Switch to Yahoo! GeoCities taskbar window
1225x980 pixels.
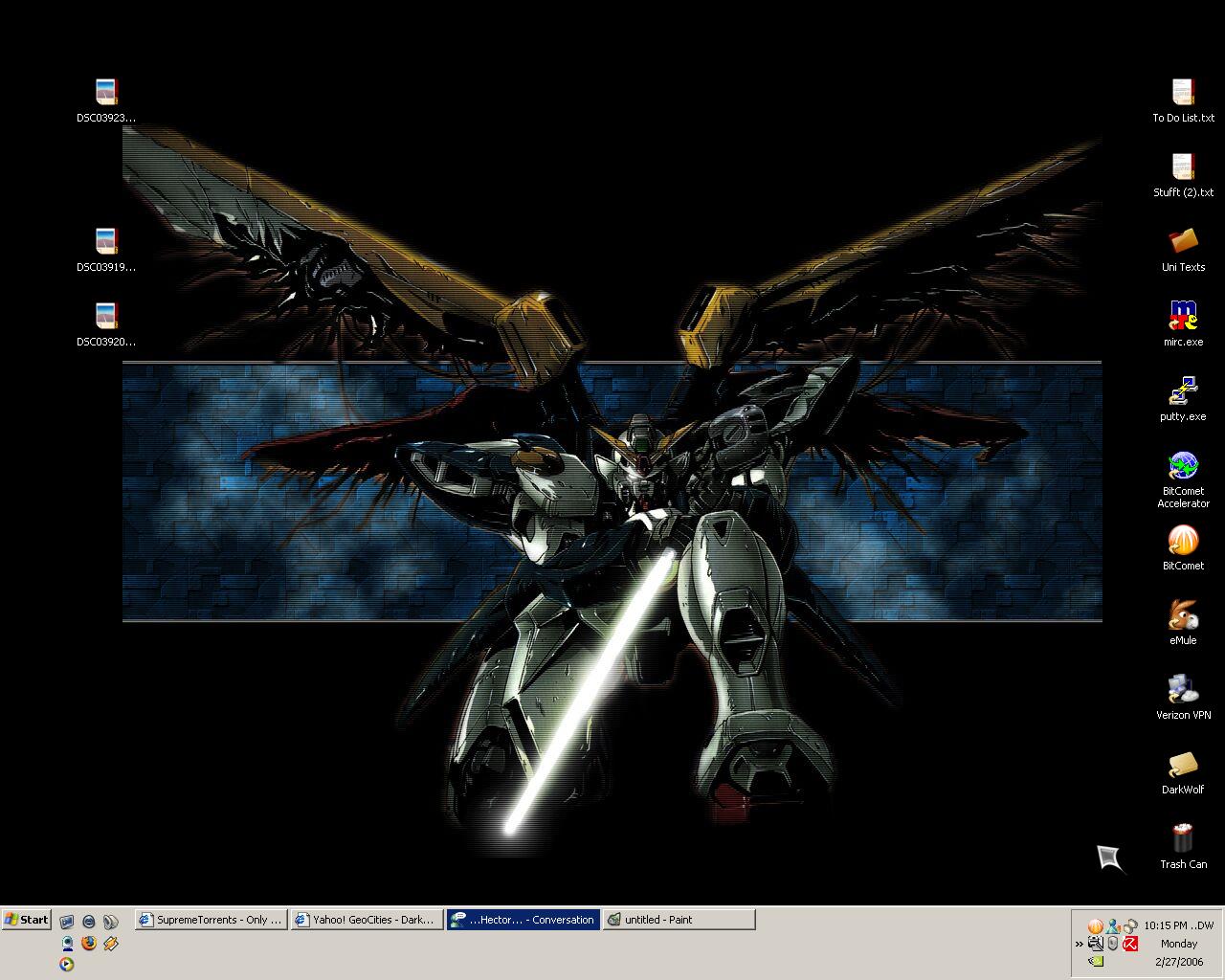[x=367, y=920]
